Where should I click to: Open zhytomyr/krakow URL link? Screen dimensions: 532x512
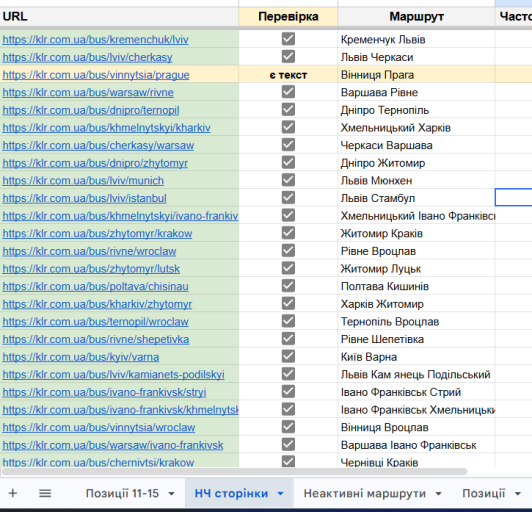point(97,234)
